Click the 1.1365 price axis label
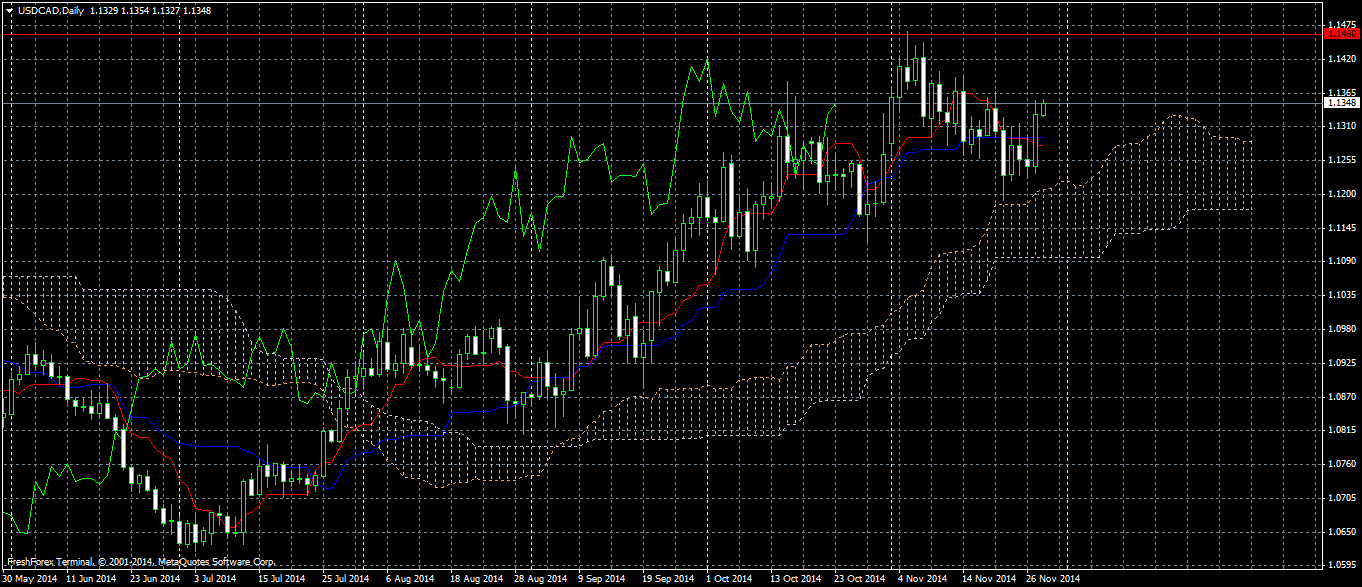Image resolution: width=1362 pixels, height=587 pixels. (1341, 92)
